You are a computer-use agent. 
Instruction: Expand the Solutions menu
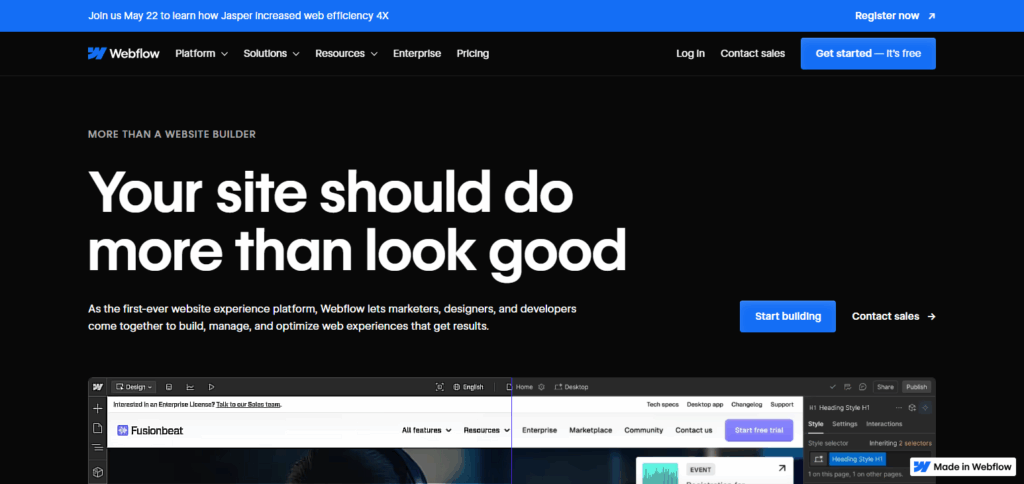coord(271,54)
